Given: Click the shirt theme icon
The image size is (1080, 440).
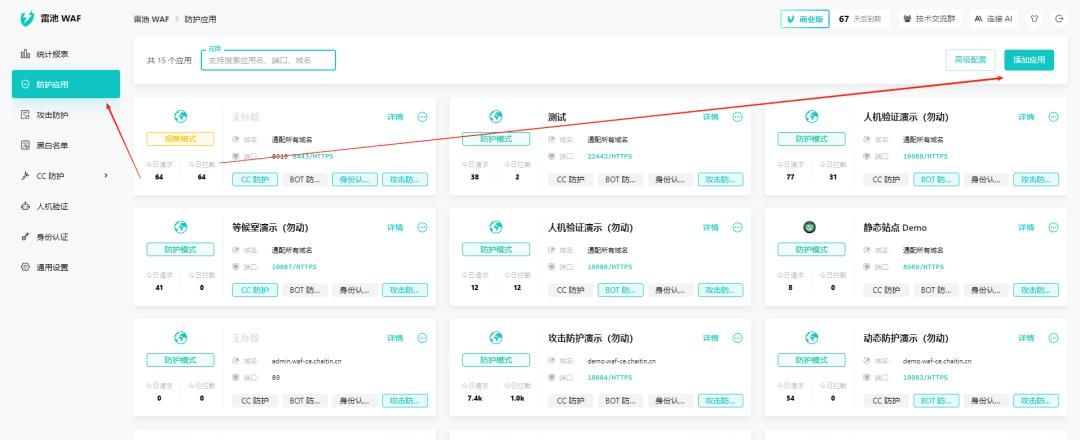Looking at the screenshot, I should pyautogui.click(x=1034, y=19).
